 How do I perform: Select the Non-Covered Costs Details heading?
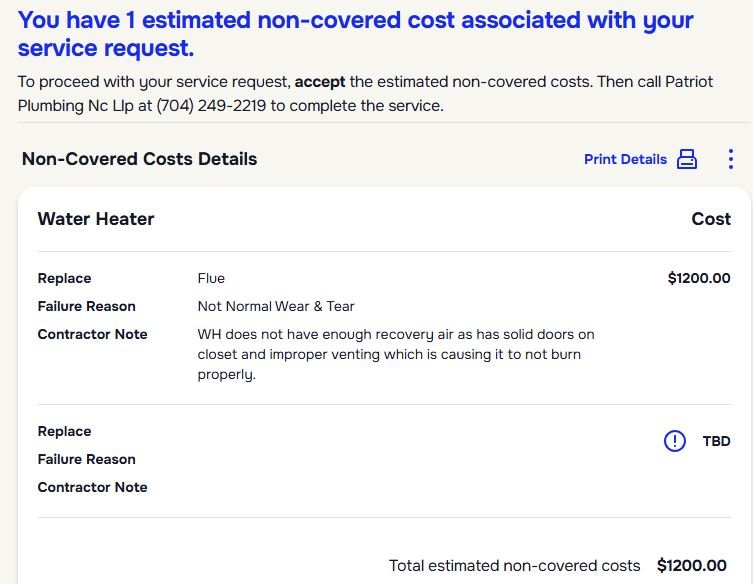(x=139, y=159)
